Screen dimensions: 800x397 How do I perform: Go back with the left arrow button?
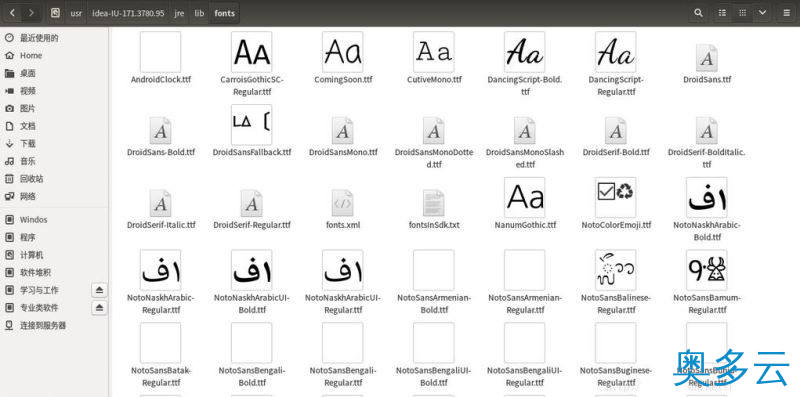click(x=13, y=13)
